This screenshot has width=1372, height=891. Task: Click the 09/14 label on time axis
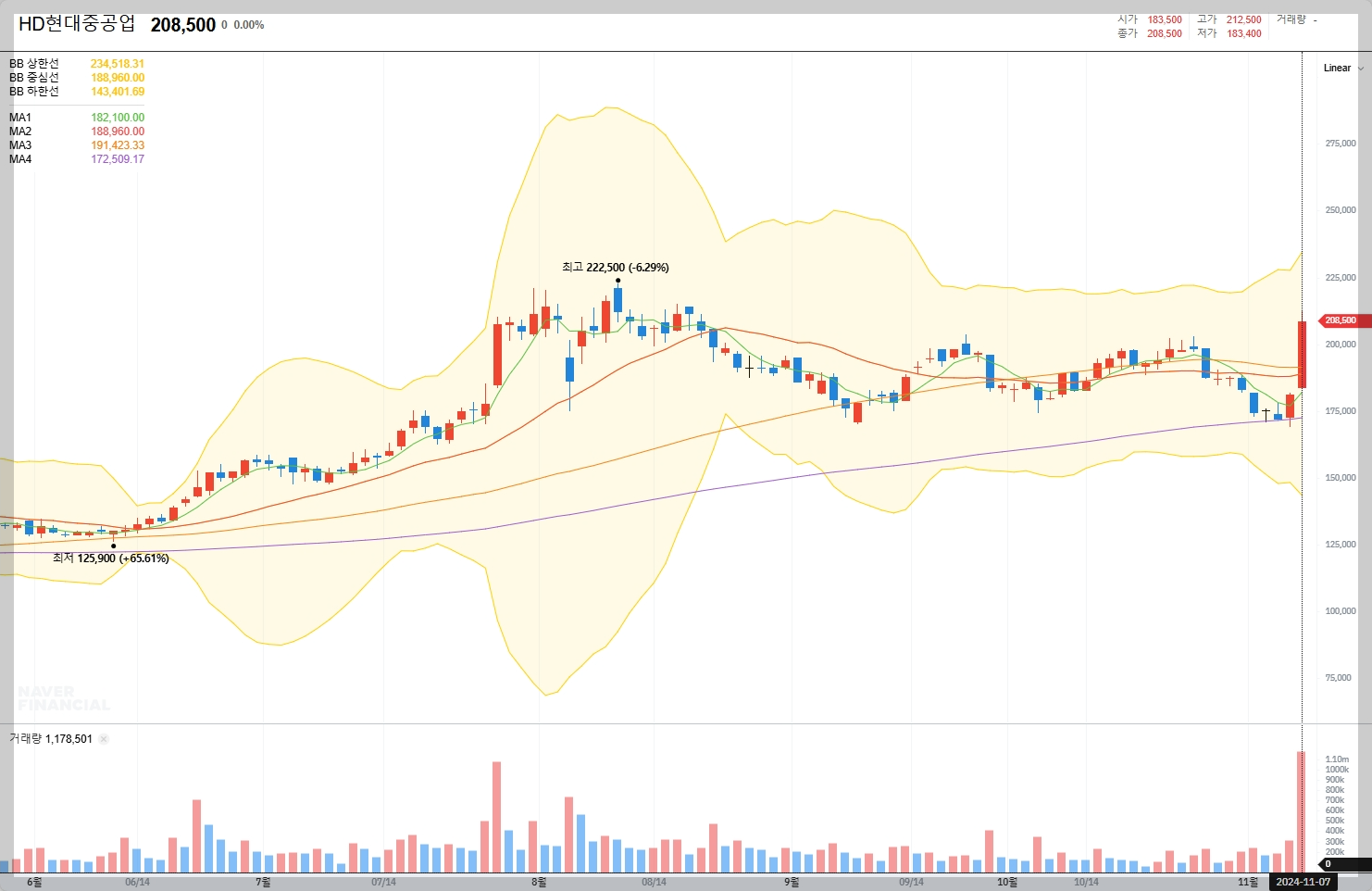[x=911, y=882]
